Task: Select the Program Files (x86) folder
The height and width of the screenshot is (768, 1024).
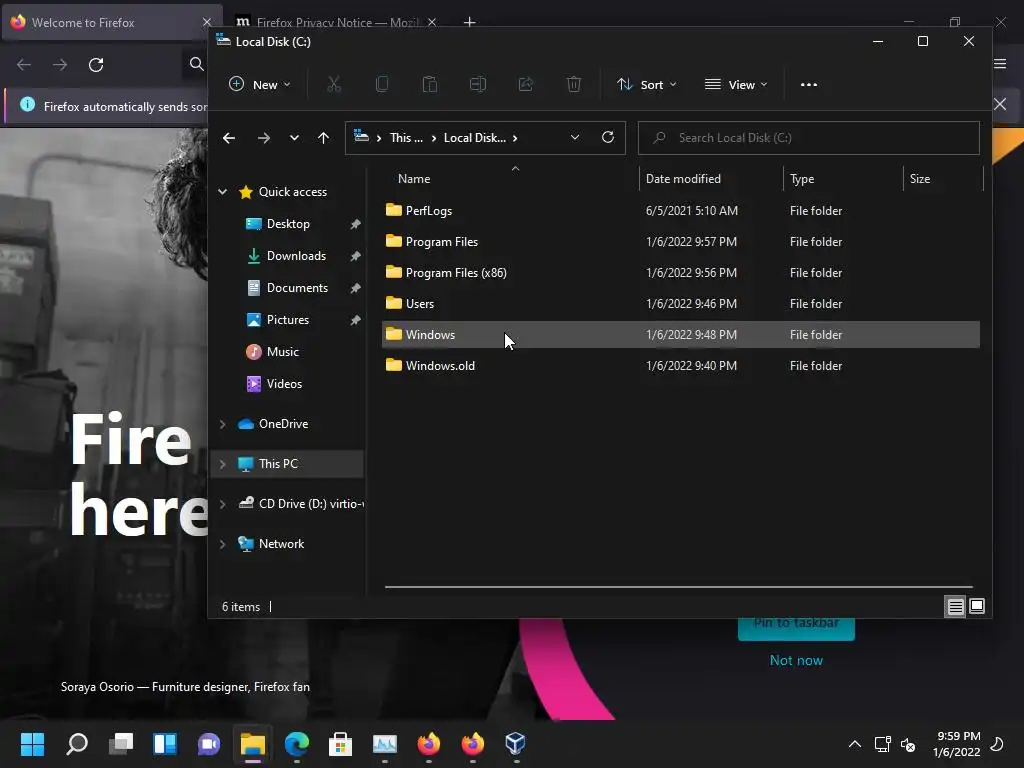Action: pyautogui.click(x=680, y=272)
